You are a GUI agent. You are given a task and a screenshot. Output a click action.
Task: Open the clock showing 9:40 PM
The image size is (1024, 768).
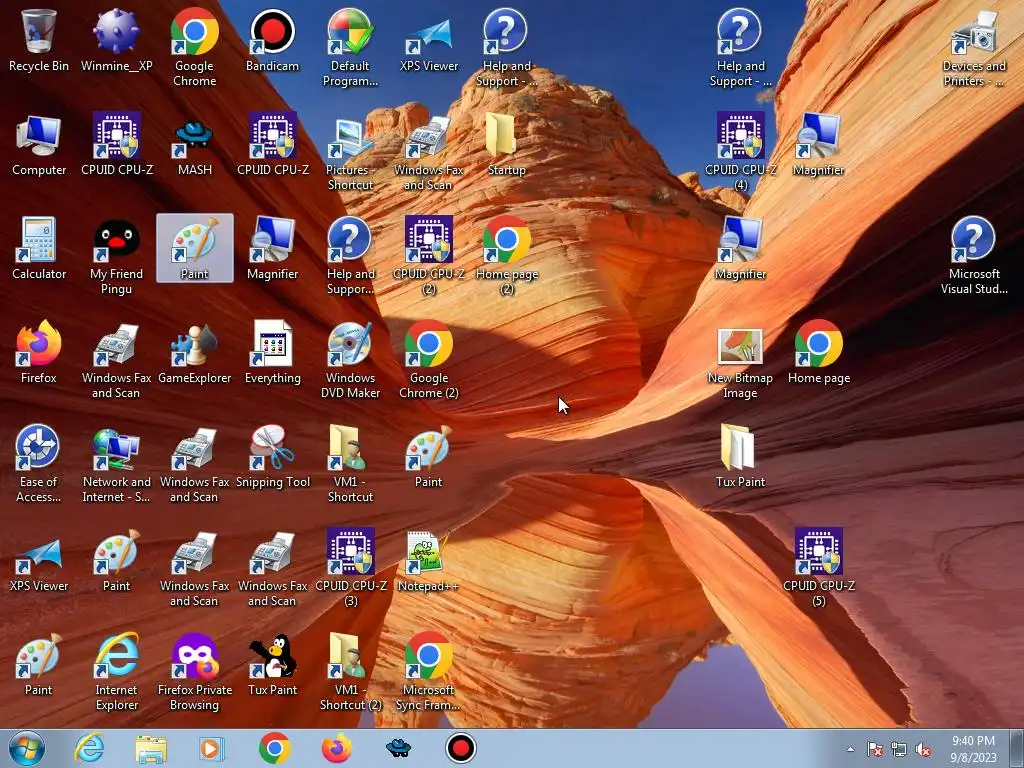973,749
